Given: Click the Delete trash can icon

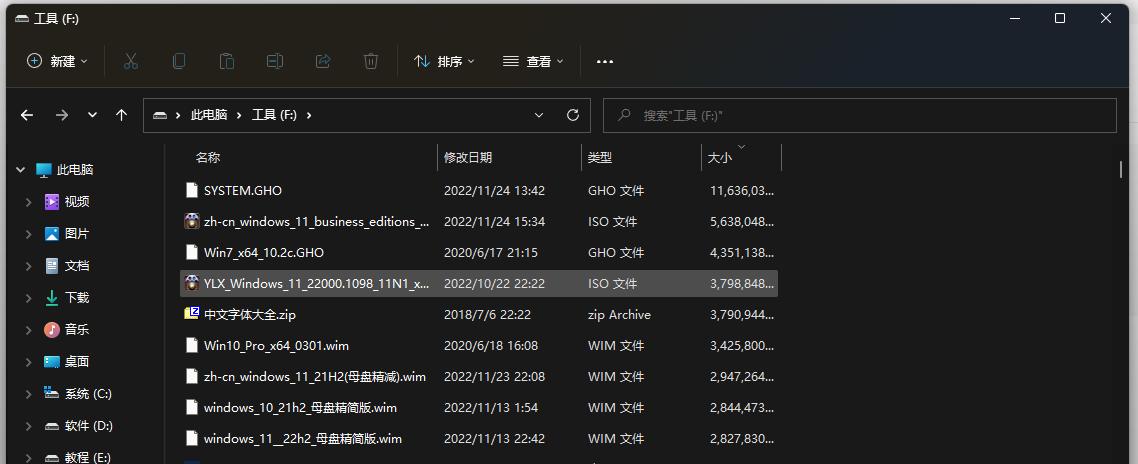Looking at the screenshot, I should tap(371, 62).
